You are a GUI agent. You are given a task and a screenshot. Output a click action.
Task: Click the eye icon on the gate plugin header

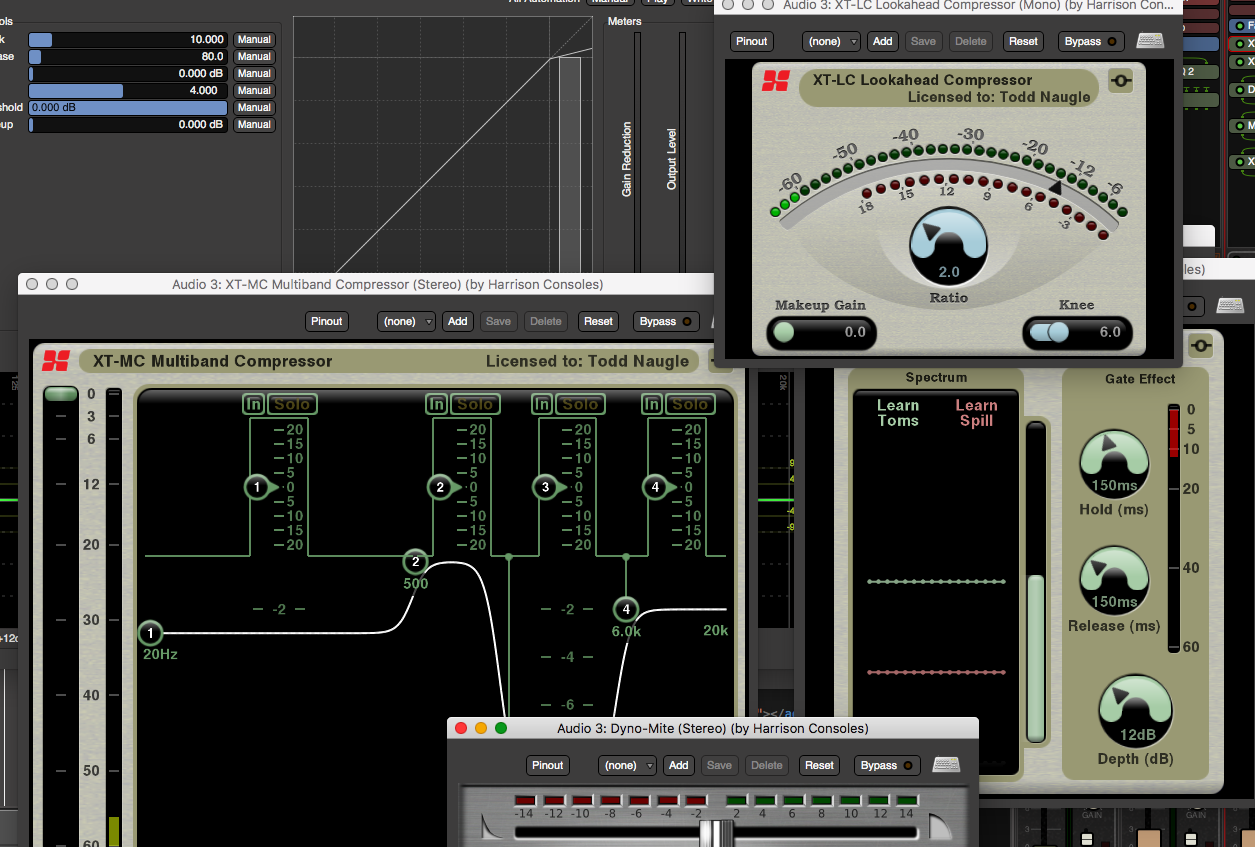pyautogui.click(x=1200, y=345)
